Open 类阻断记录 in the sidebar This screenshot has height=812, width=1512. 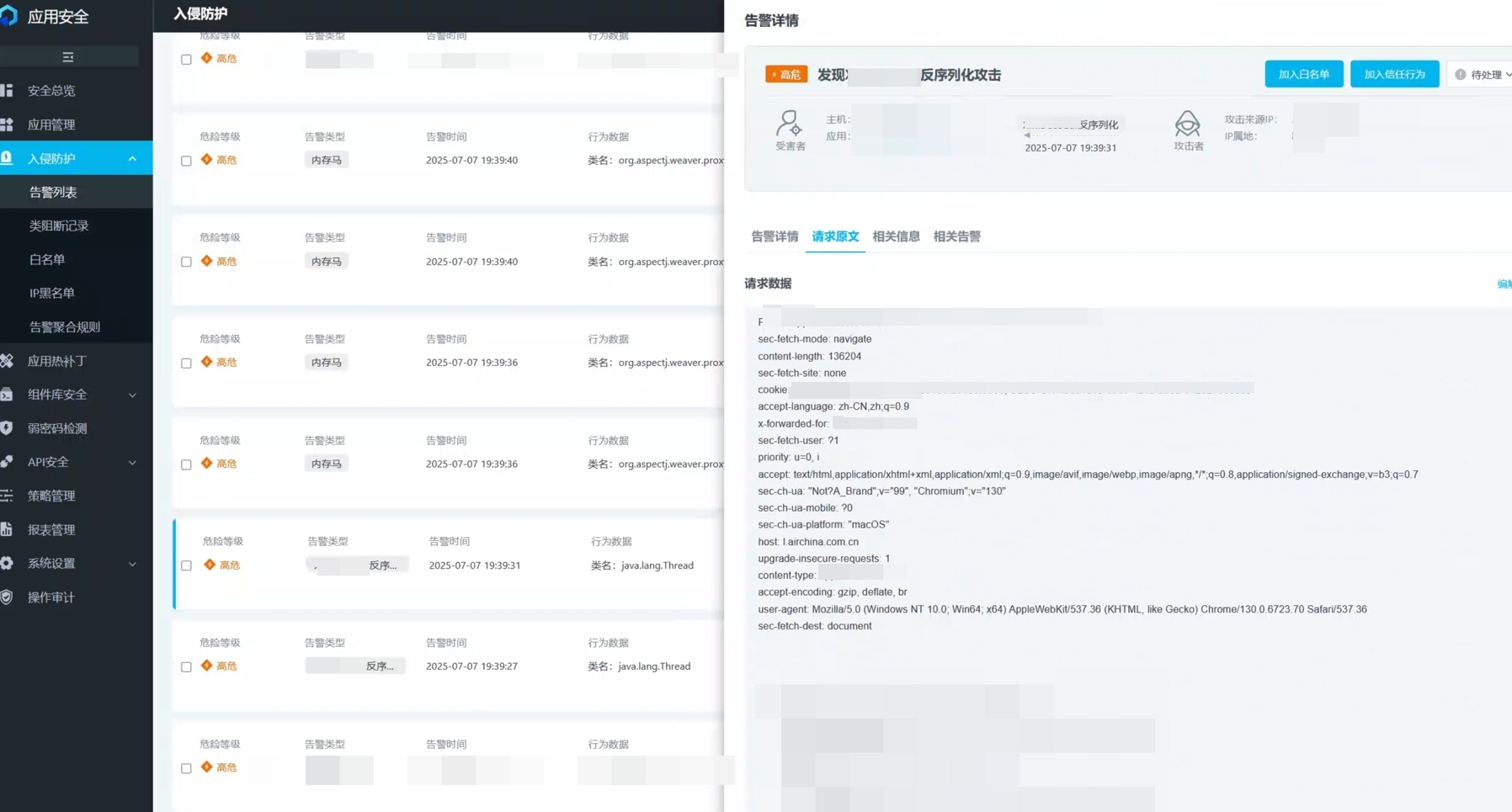point(59,226)
